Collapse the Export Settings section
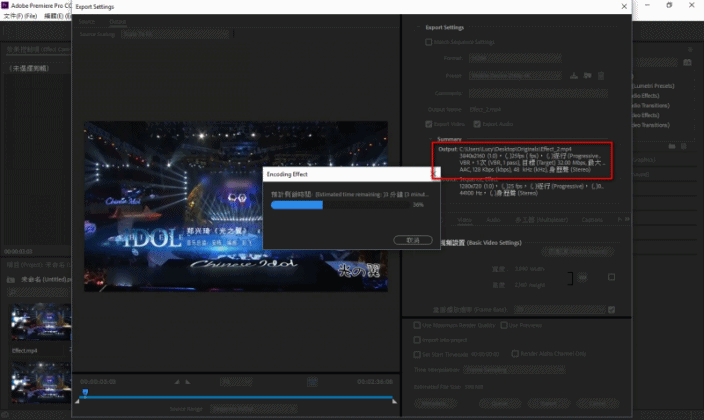This screenshot has width=704, height=420. [418, 27]
